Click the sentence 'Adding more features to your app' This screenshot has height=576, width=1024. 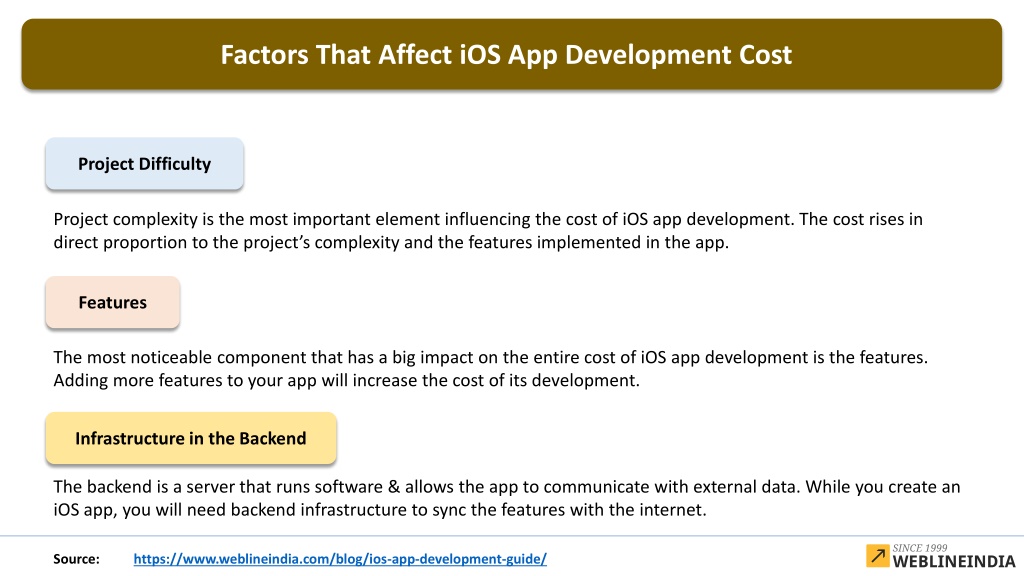pyautogui.click(x=346, y=380)
